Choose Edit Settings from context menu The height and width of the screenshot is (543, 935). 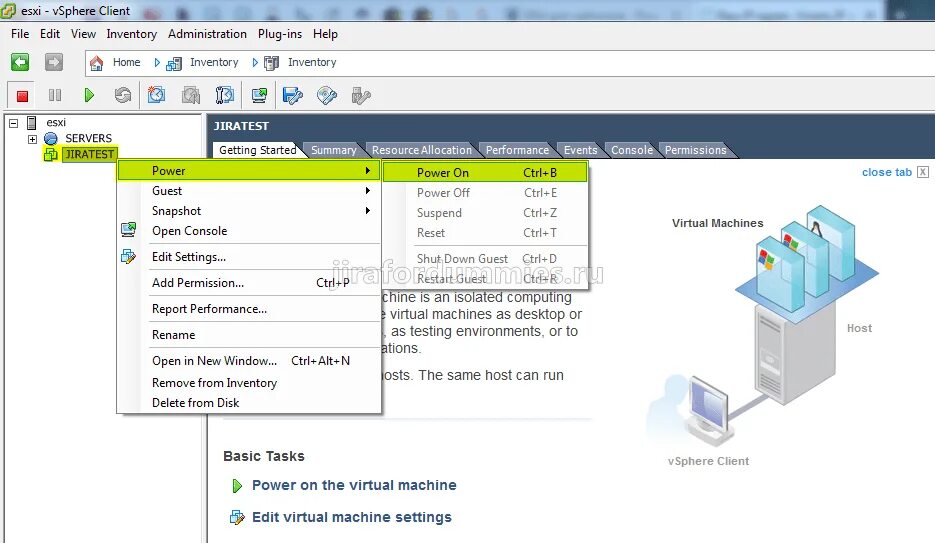click(x=249, y=257)
